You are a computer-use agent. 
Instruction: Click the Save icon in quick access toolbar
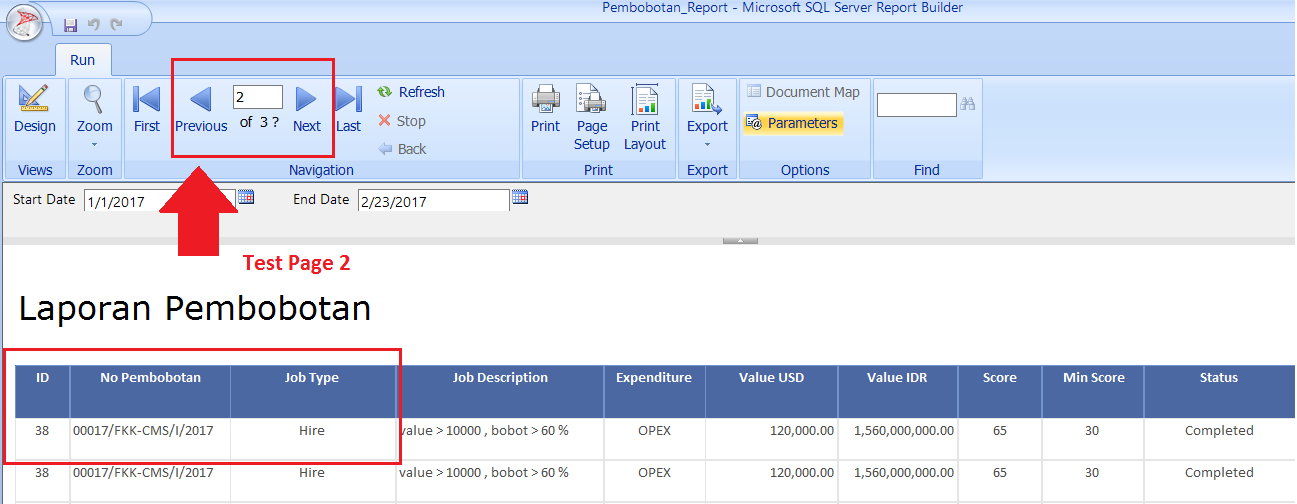[70, 23]
